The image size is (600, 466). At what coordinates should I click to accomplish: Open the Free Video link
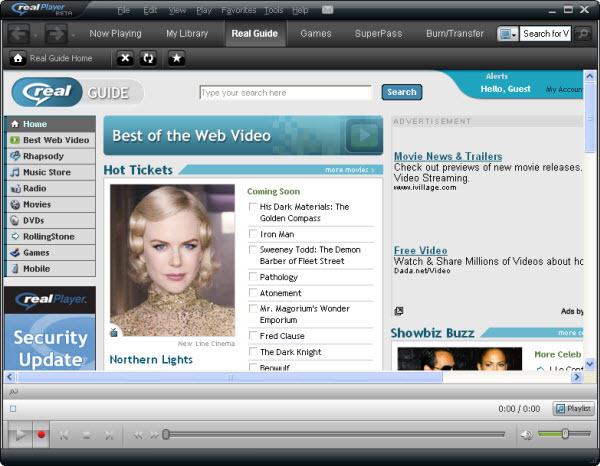(421, 250)
